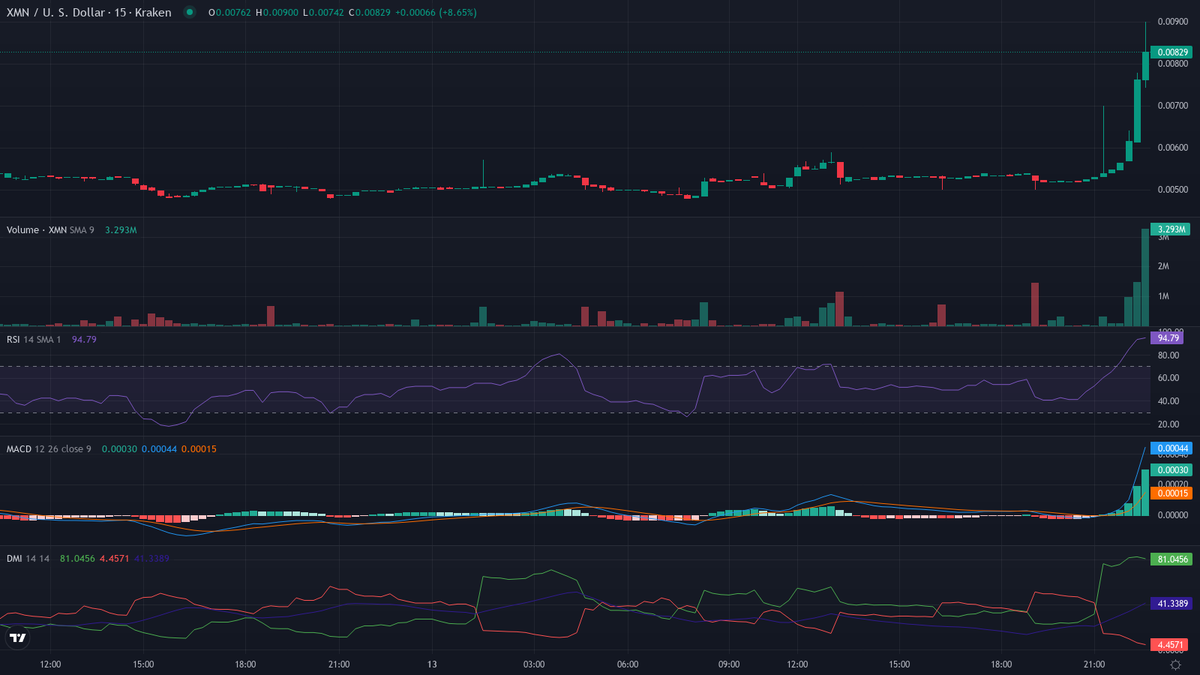Click the XMN / U.S. Dollar symbol title

(x=87, y=12)
